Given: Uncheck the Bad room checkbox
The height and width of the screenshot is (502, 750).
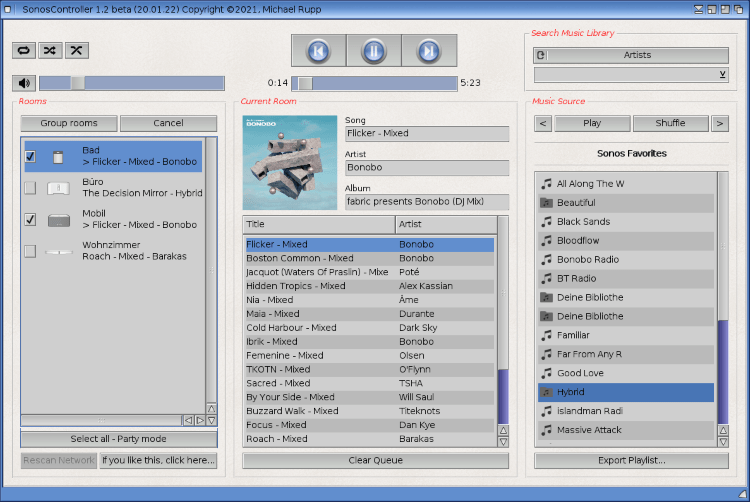Looking at the screenshot, I should click(30, 156).
